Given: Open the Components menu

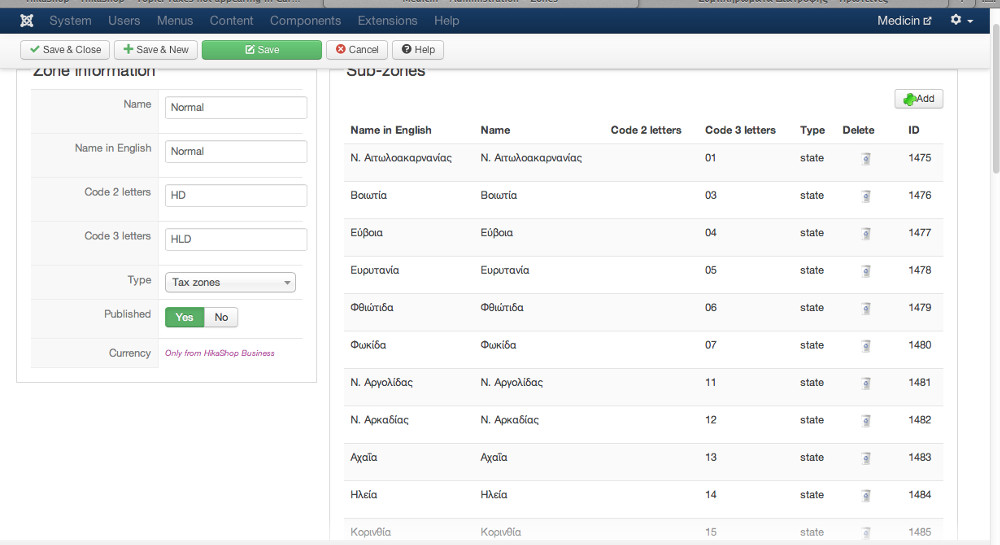Looking at the screenshot, I should pos(305,20).
